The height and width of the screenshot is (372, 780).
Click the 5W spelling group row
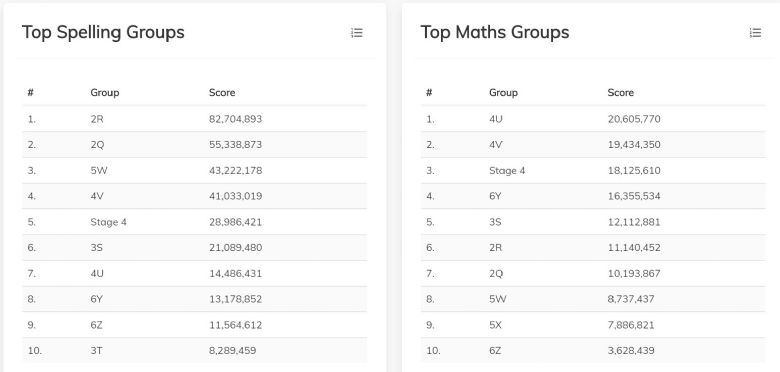tap(195, 171)
